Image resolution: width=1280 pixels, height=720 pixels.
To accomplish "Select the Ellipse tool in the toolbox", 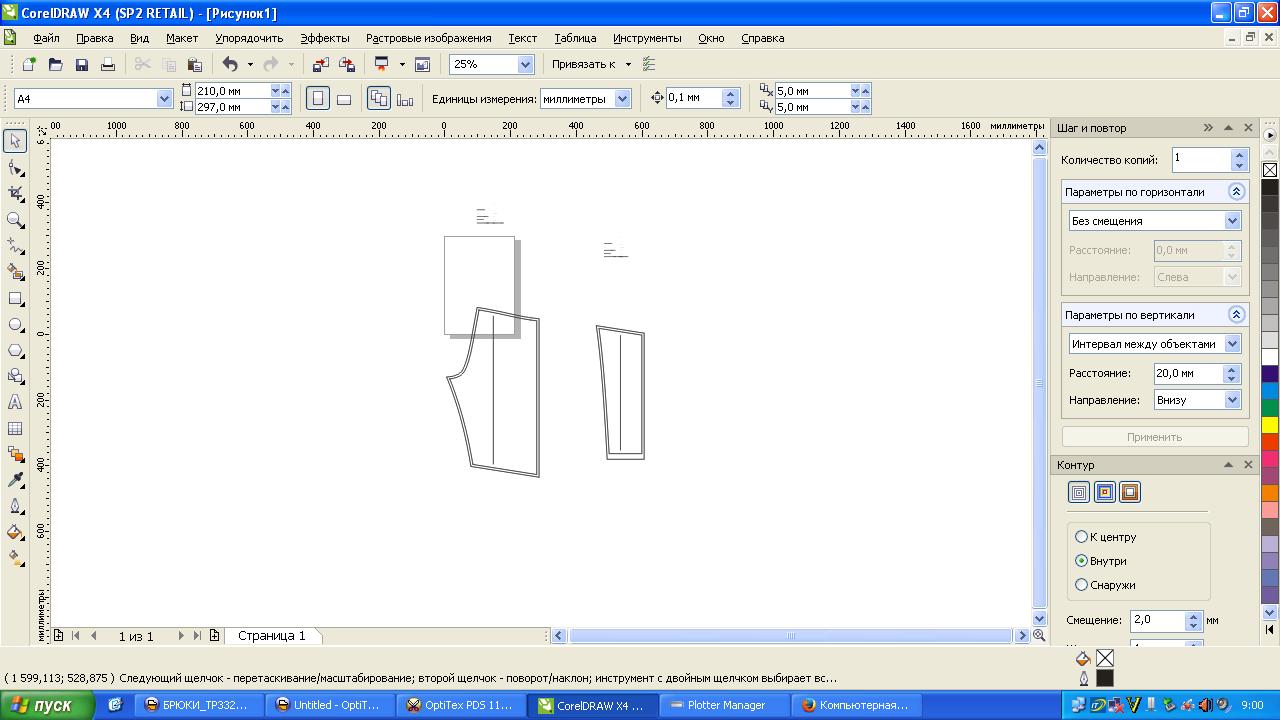I will (x=15, y=325).
